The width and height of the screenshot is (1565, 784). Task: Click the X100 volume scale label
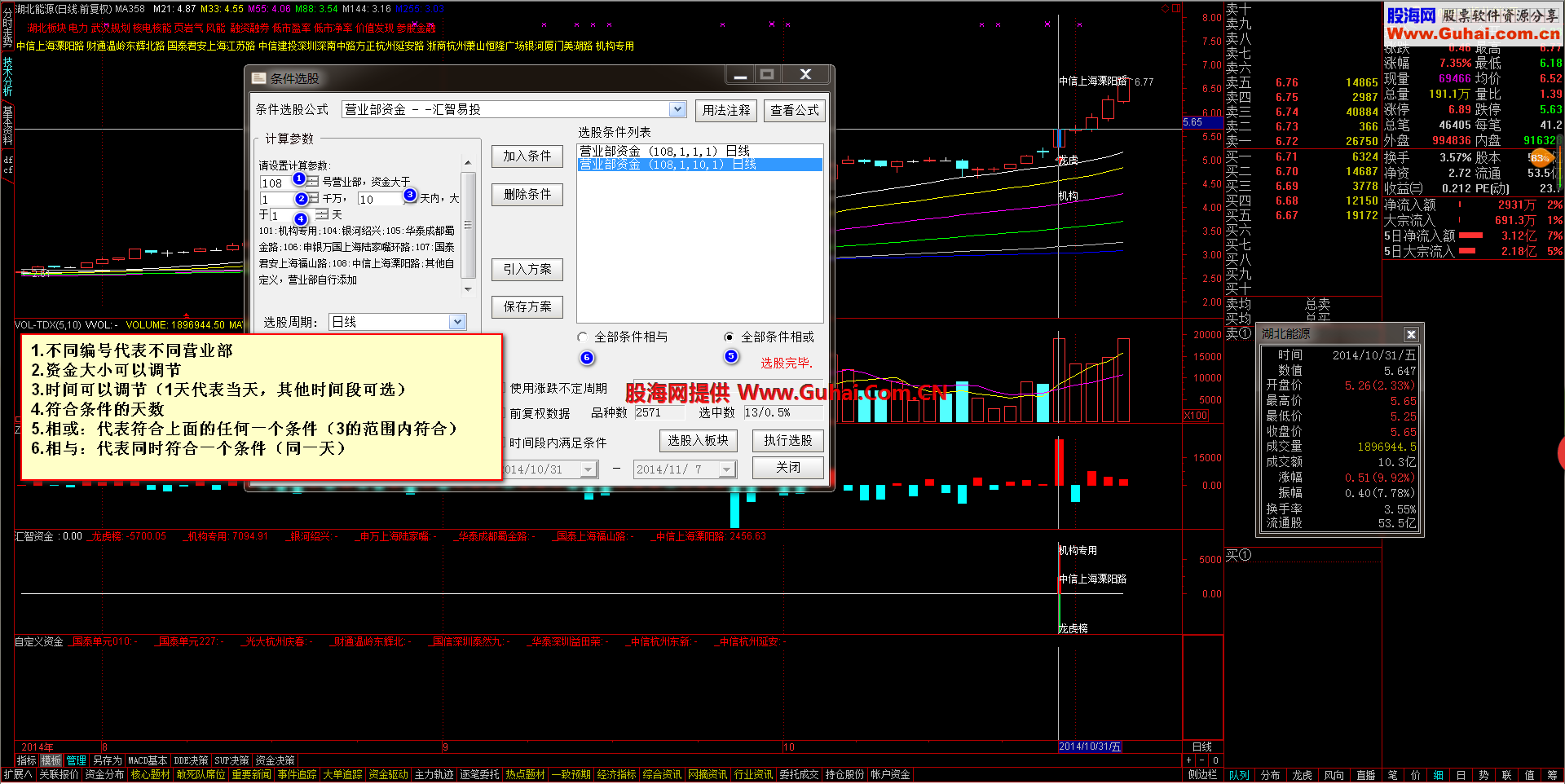[x=1196, y=416]
